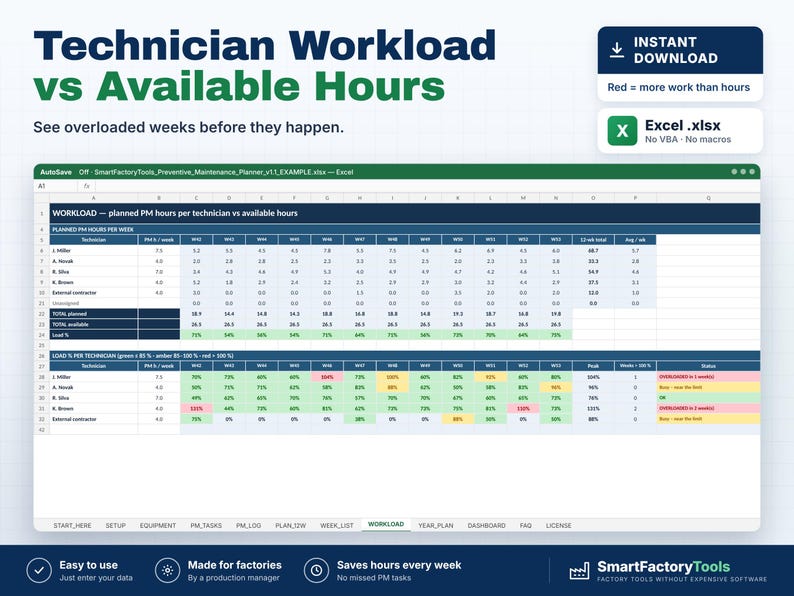Image resolution: width=794 pixels, height=596 pixels.
Task: Click the clock icon beside Saves hours every week
Action: click(316, 571)
